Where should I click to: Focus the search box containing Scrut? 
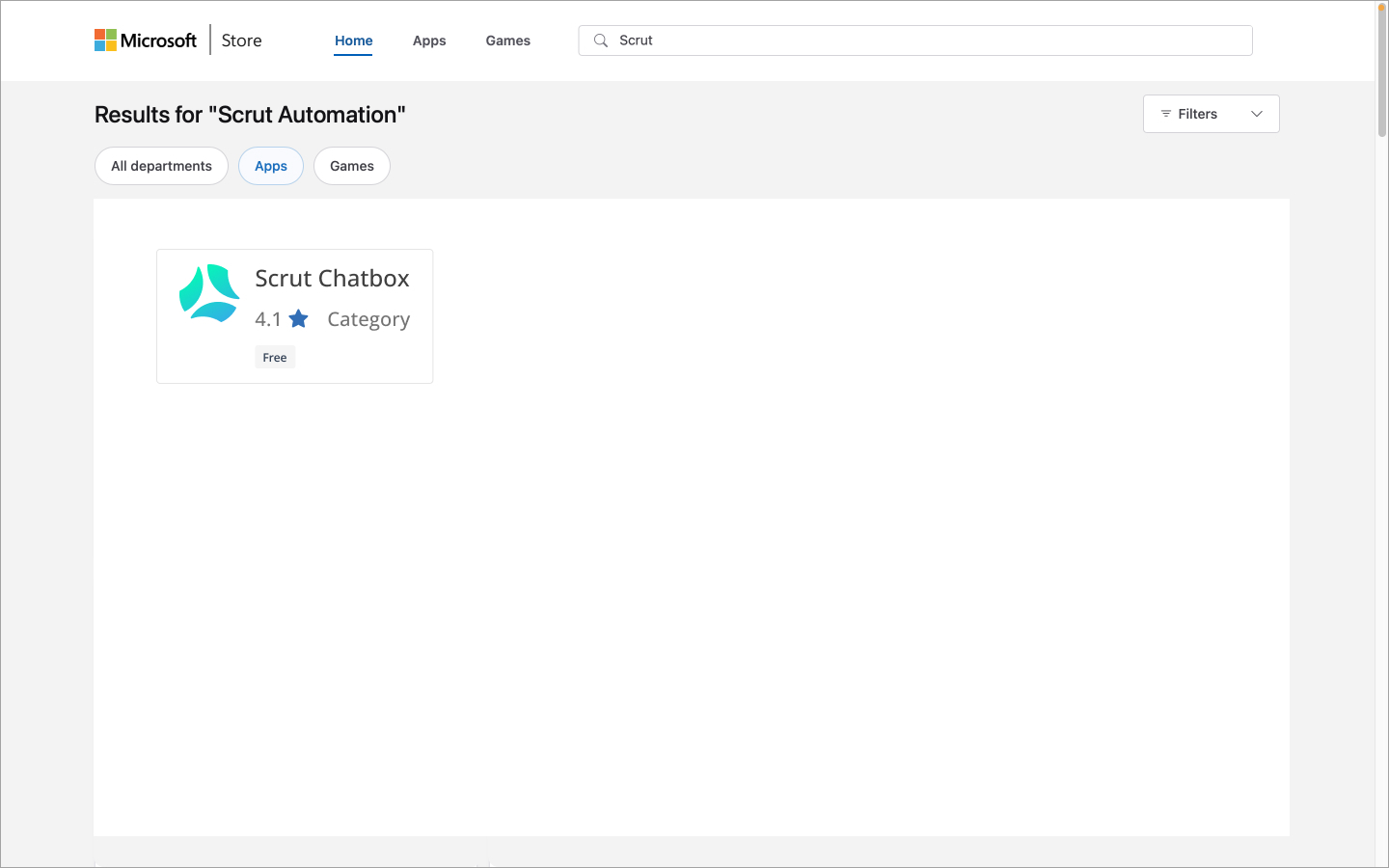[915, 41]
